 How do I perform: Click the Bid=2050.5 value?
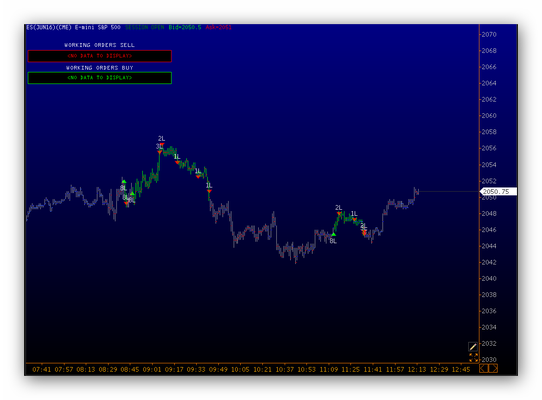point(185,27)
